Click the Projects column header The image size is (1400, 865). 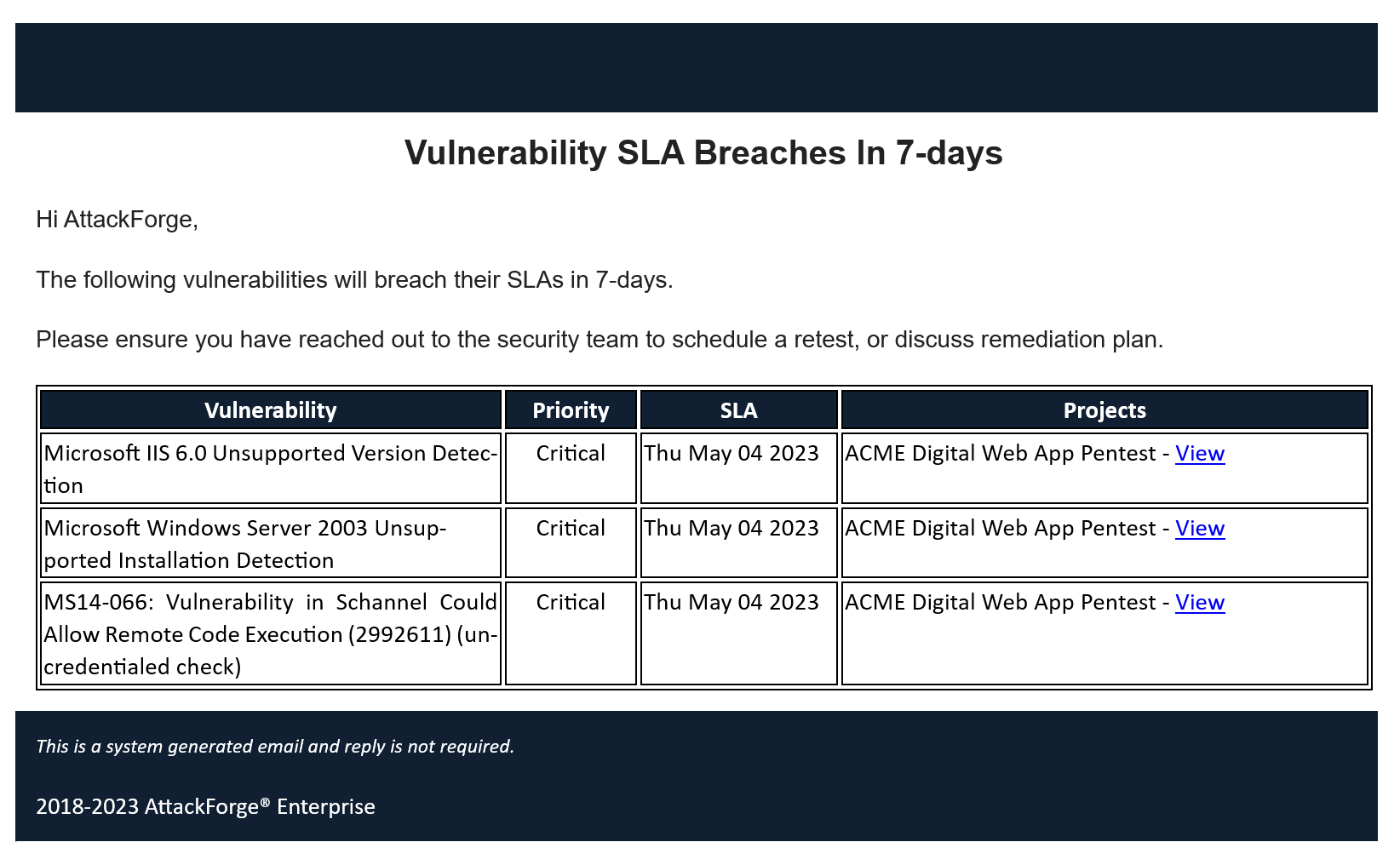[1105, 410]
